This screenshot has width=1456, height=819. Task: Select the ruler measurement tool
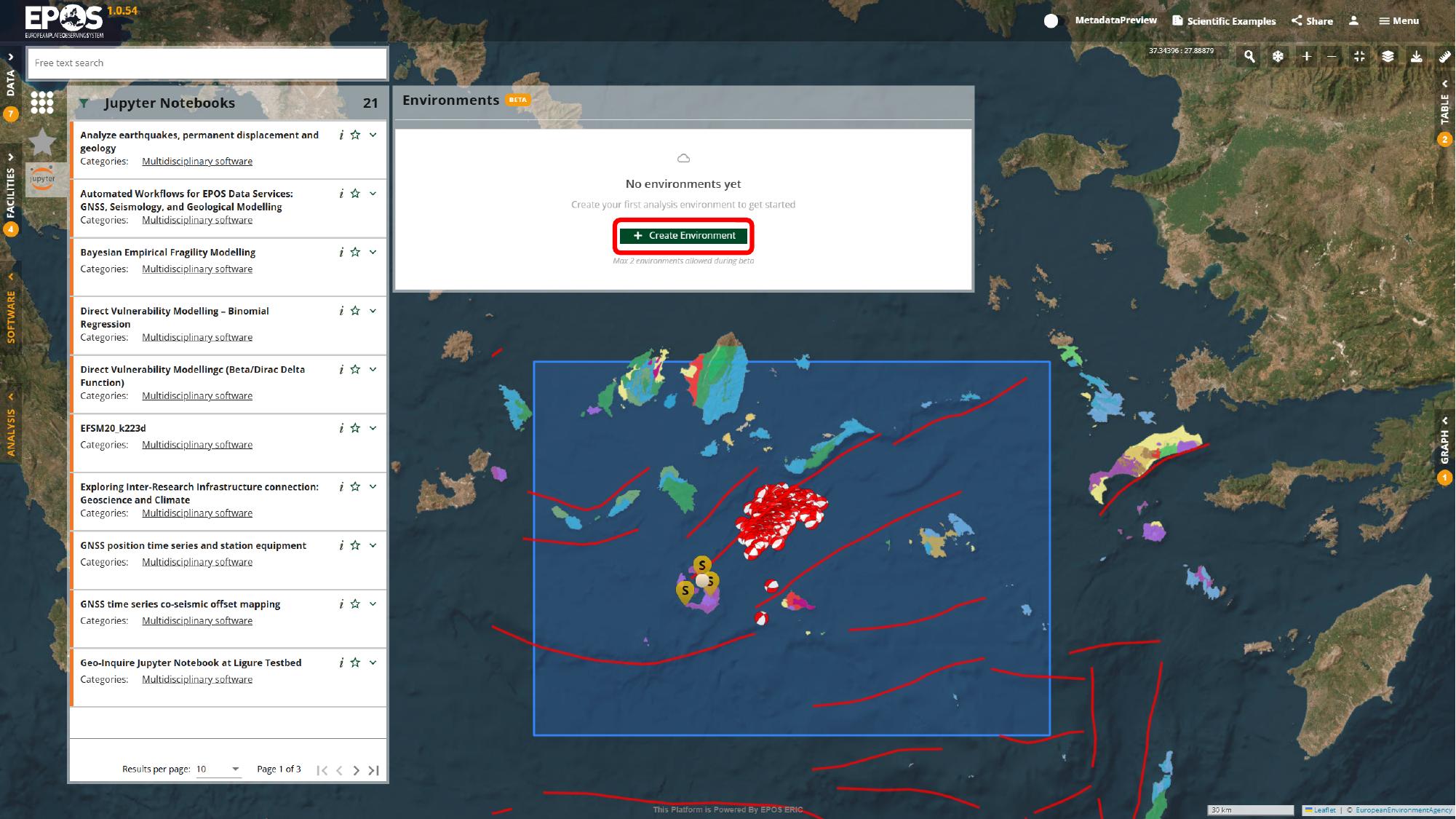(x=1444, y=56)
